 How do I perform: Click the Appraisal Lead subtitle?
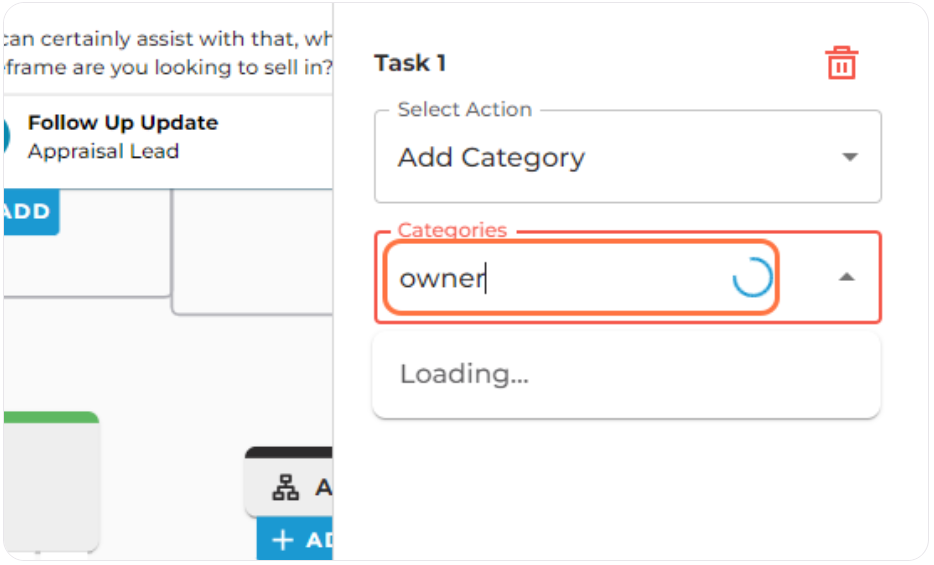click(x=103, y=151)
